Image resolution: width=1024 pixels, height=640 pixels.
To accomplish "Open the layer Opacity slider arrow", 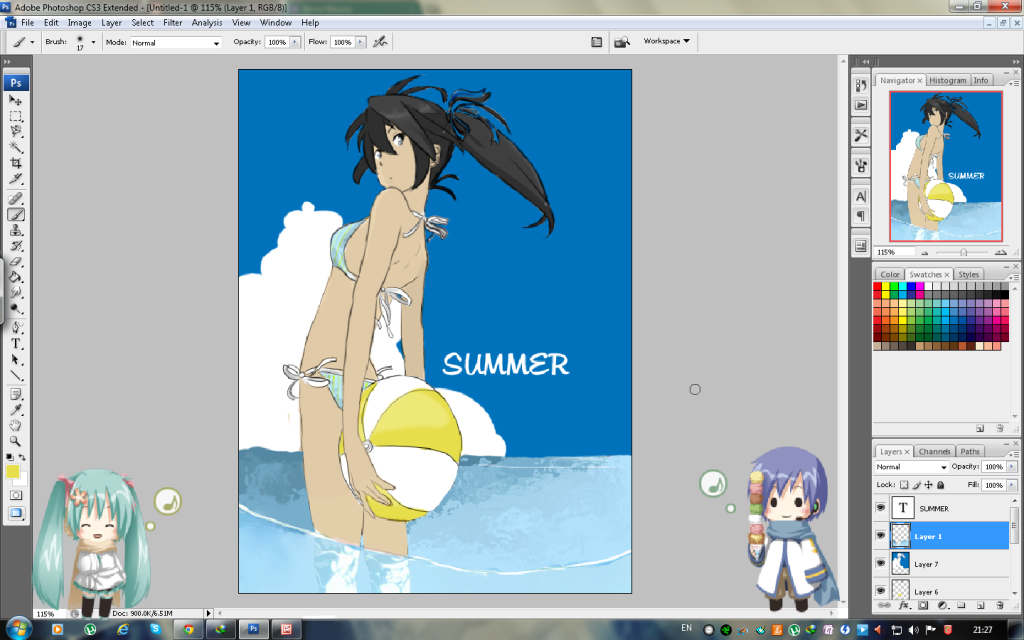I will [x=1012, y=466].
